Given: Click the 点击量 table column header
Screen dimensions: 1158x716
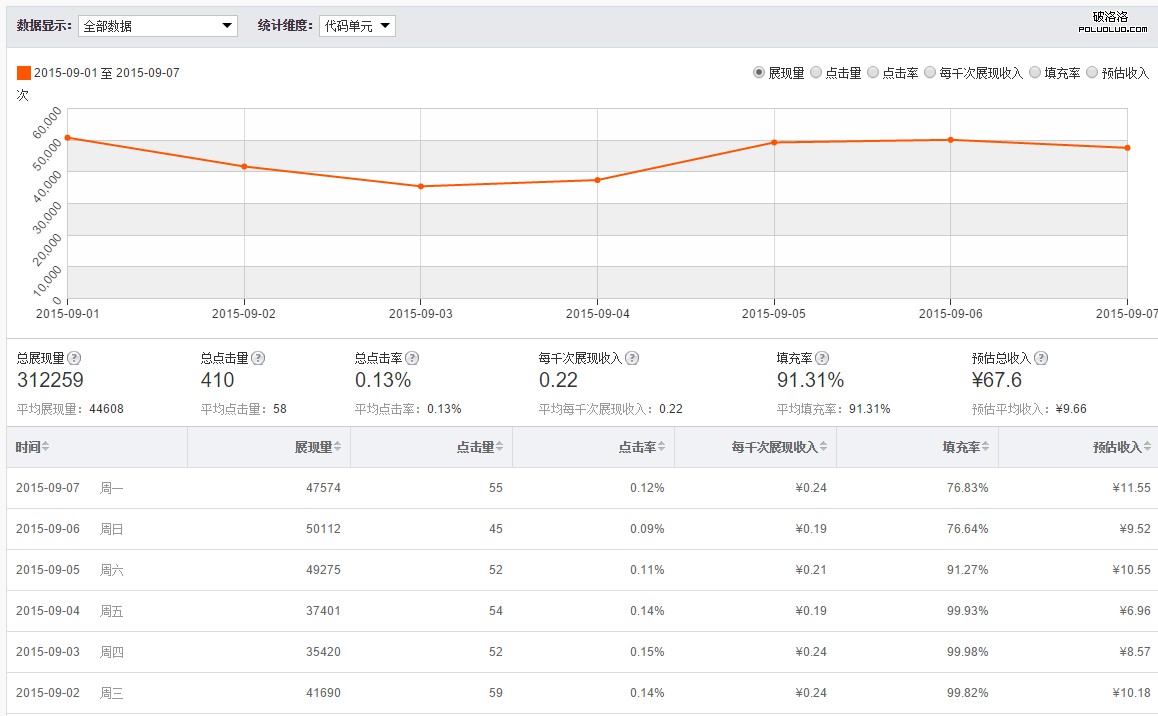Looking at the screenshot, I should click(475, 448).
